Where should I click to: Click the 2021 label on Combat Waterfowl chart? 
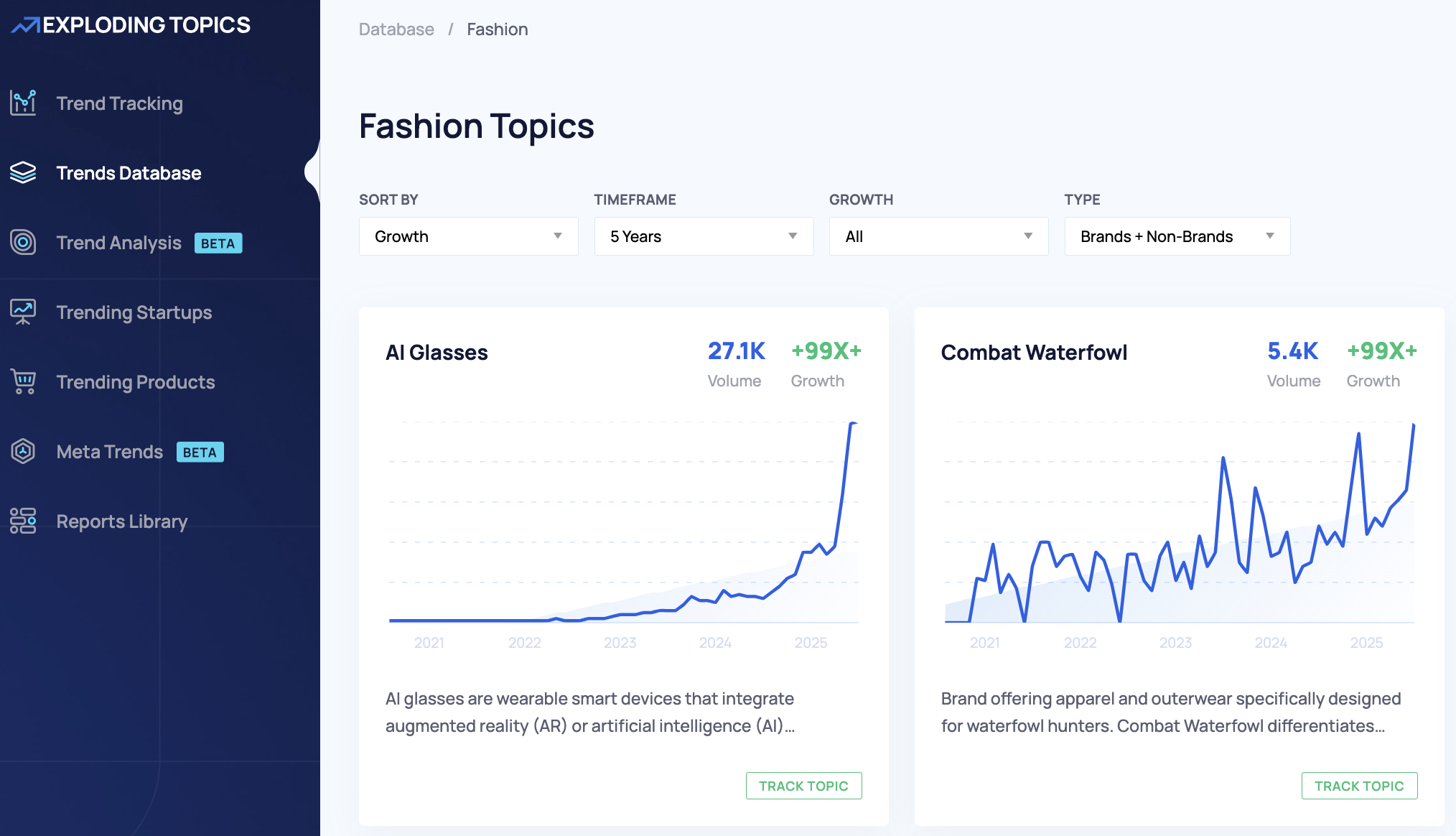[x=984, y=643]
